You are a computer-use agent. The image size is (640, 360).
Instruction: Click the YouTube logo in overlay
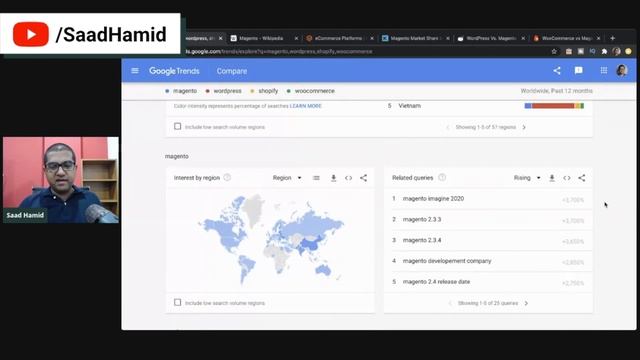click(x=31, y=34)
